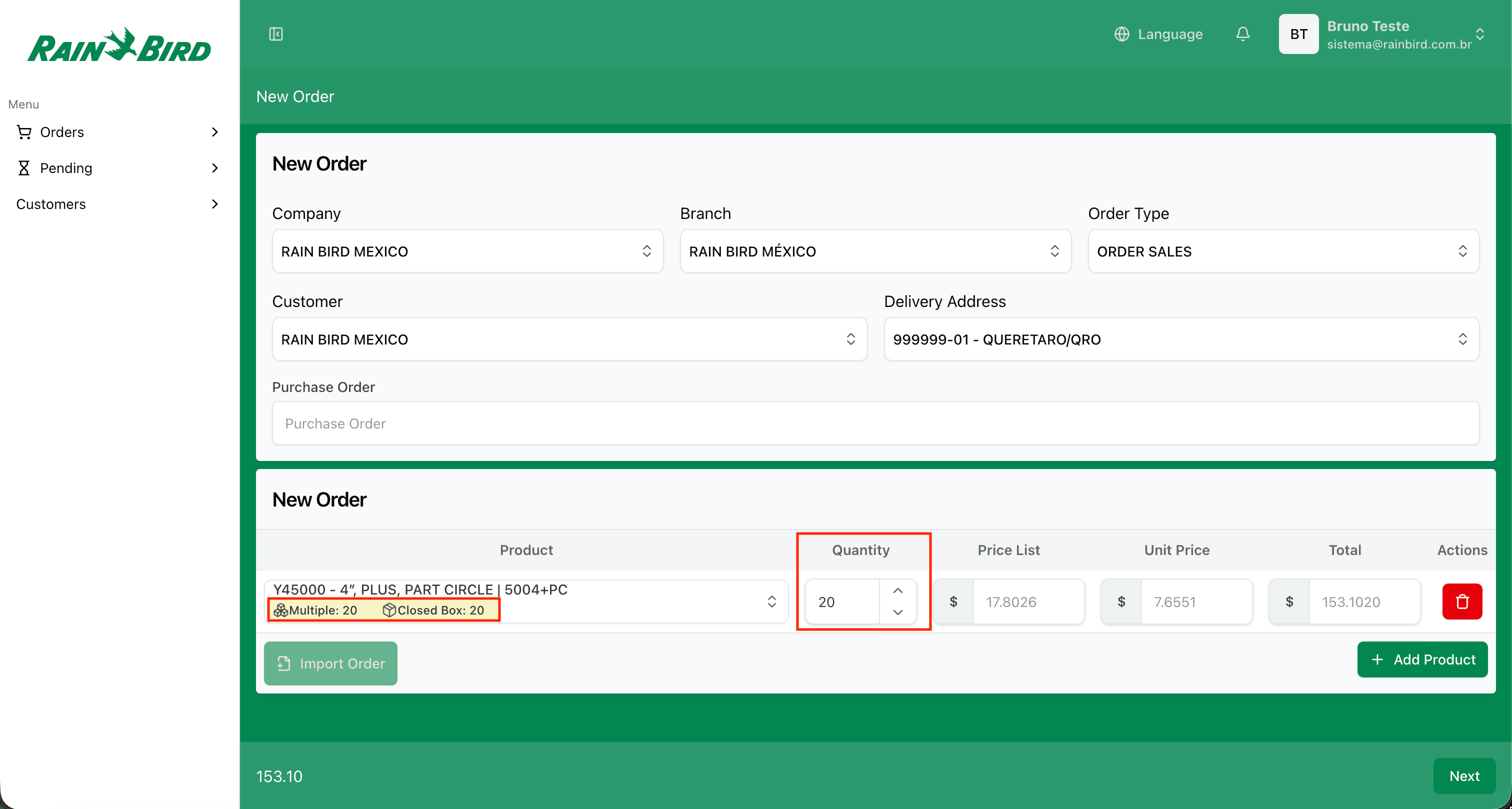Click the Rain Bird logo
This screenshot has width=1512, height=809.
click(119, 46)
